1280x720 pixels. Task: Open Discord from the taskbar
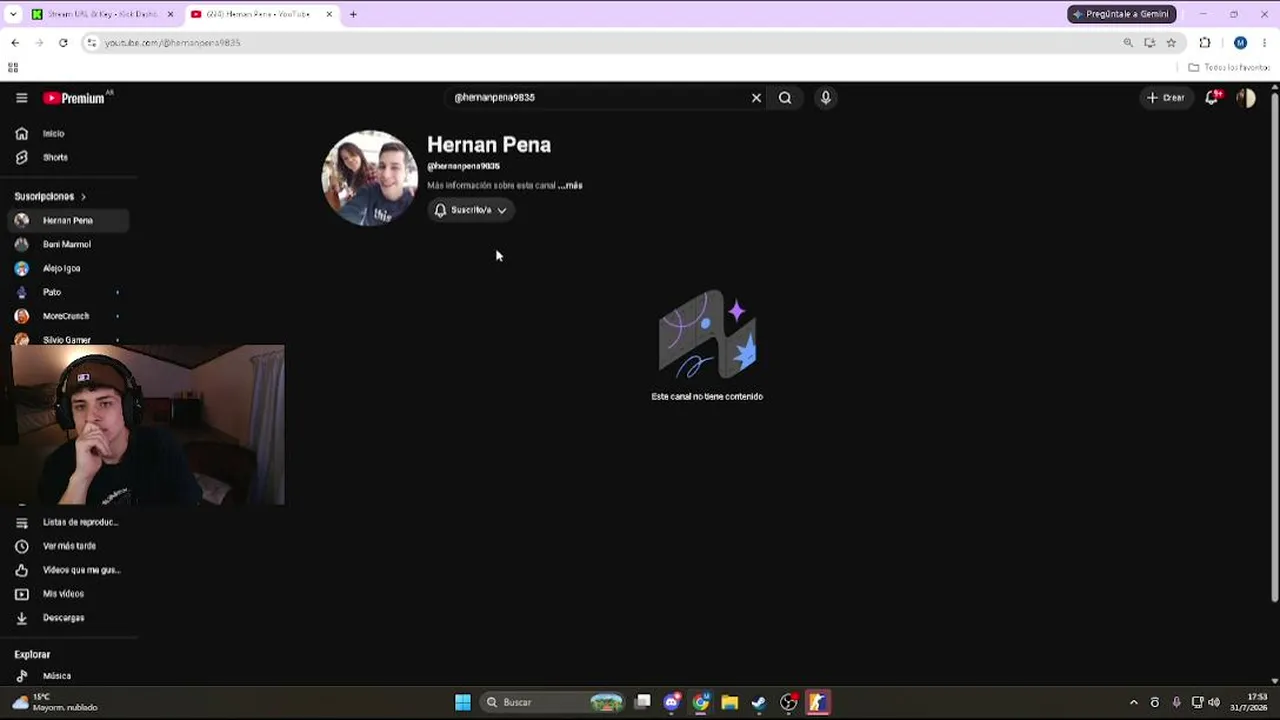tap(672, 702)
